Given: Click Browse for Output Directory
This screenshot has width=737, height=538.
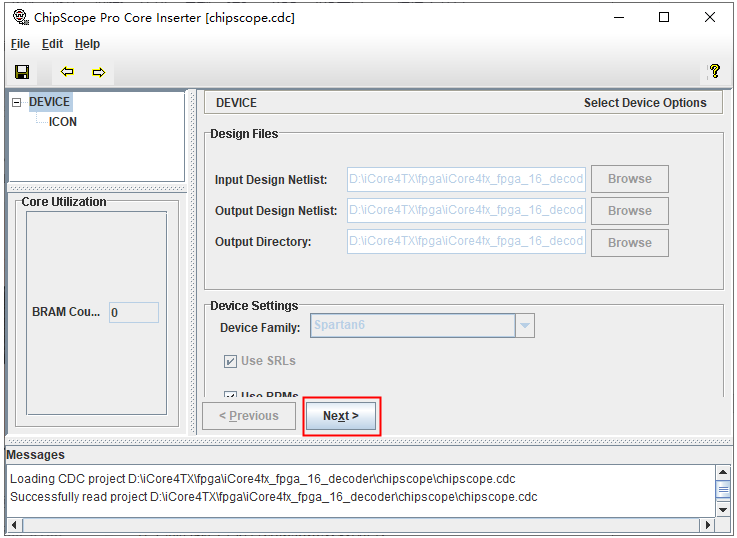Looking at the screenshot, I should (x=629, y=242).
